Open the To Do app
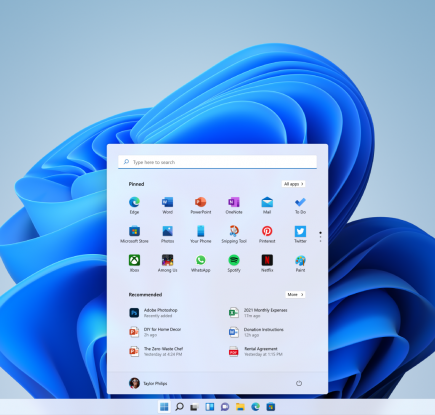The width and height of the screenshot is (435, 415). tap(300, 205)
